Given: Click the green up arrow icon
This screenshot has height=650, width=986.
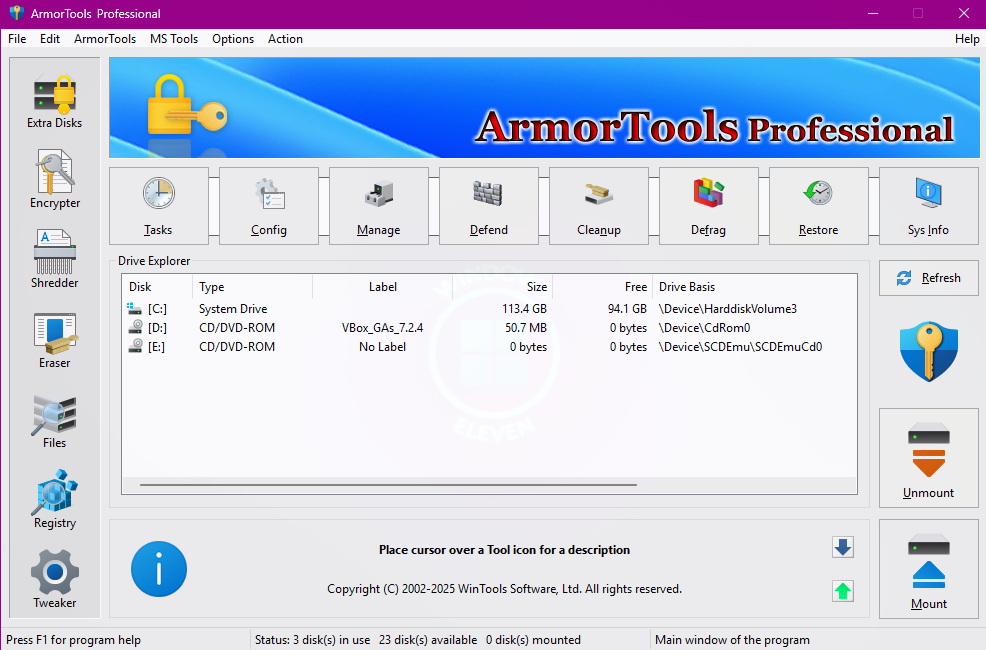Looking at the screenshot, I should [x=843, y=590].
